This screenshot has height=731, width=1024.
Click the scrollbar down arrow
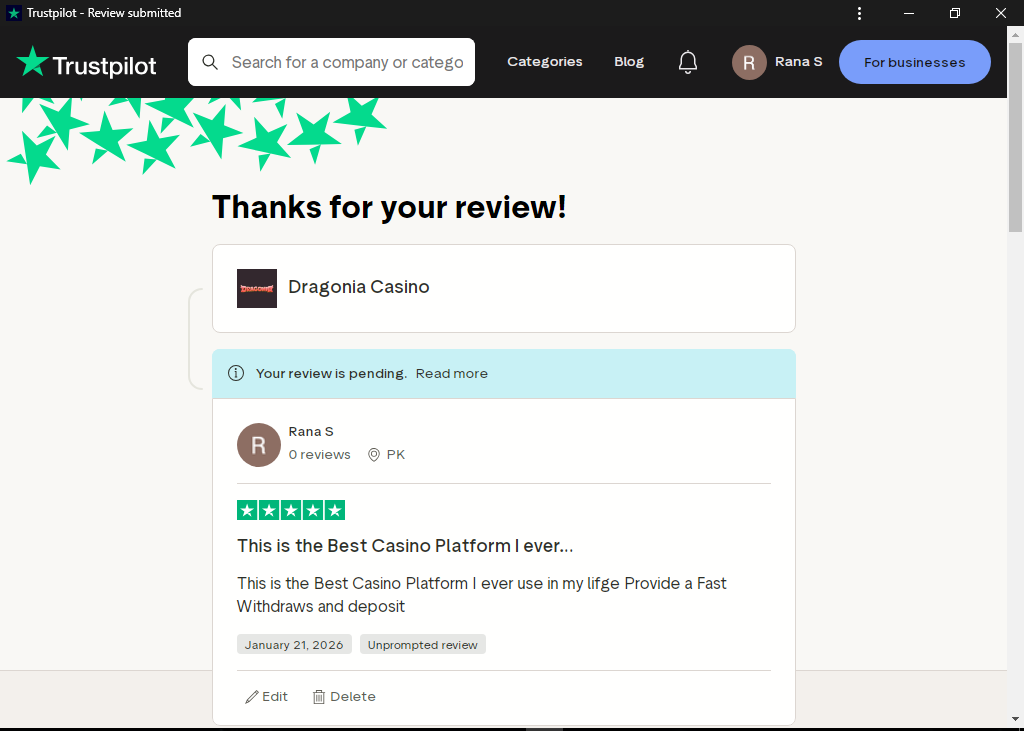(1016, 719)
